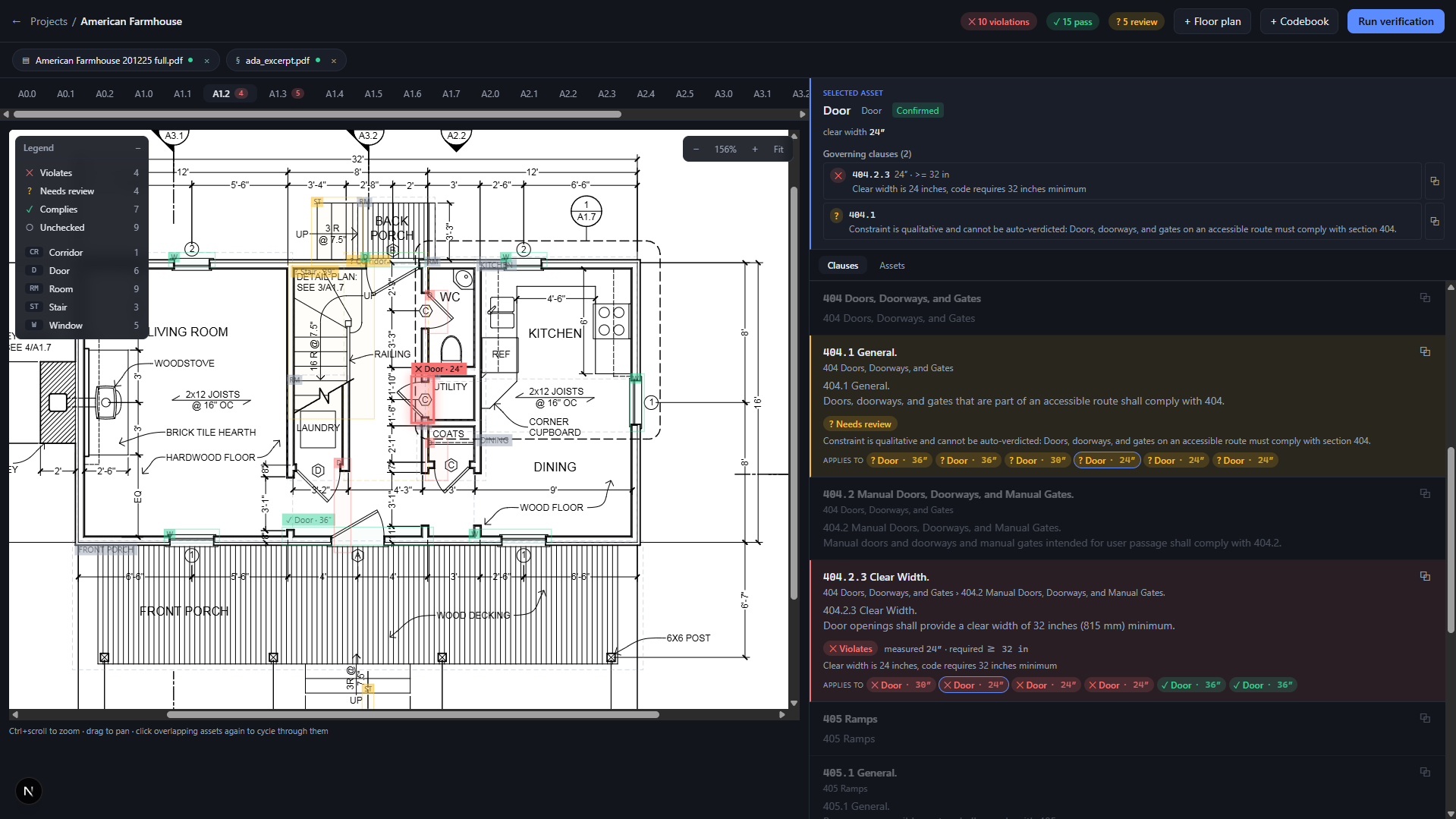1456x819 pixels.
Task: Copy the 405.1 General clause
Action: click(x=1425, y=772)
